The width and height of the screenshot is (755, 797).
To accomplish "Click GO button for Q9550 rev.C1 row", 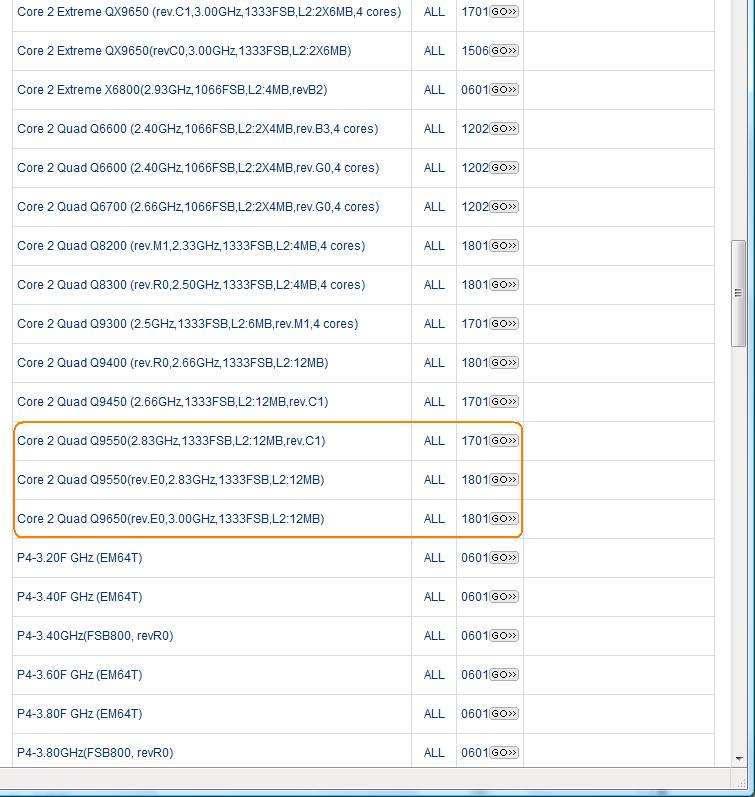I will [504, 441].
